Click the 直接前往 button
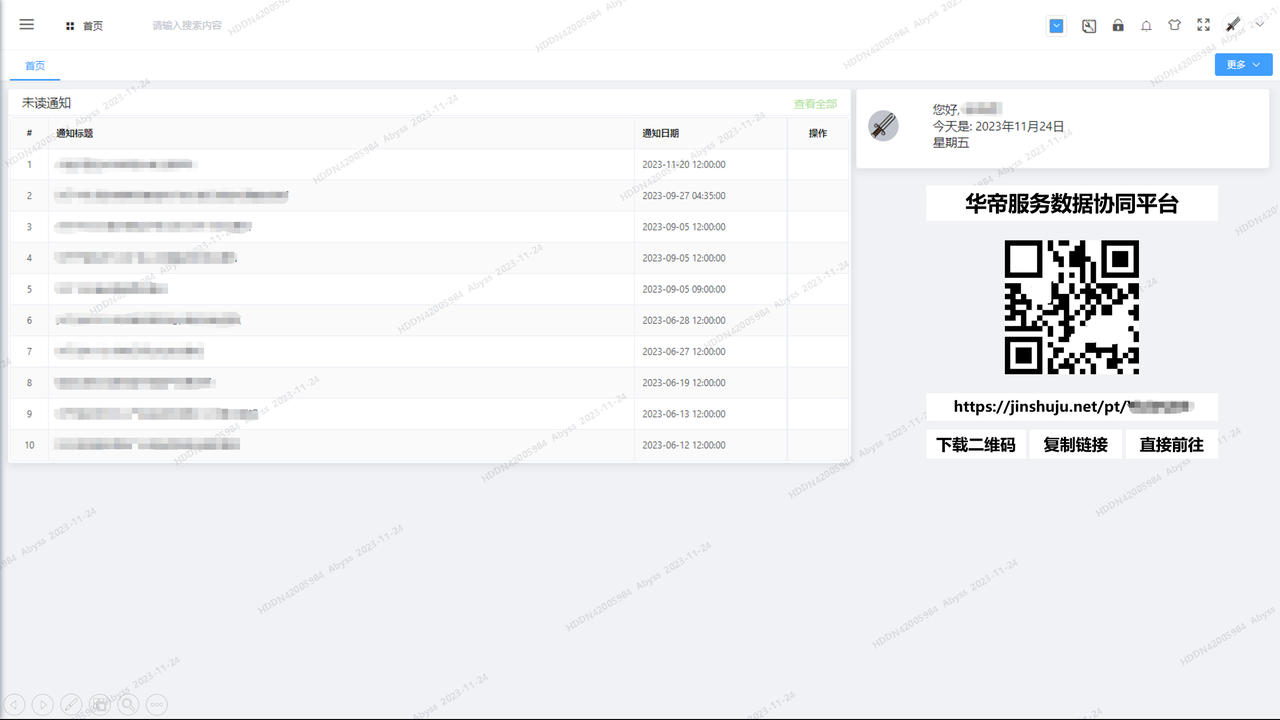 coord(1172,444)
